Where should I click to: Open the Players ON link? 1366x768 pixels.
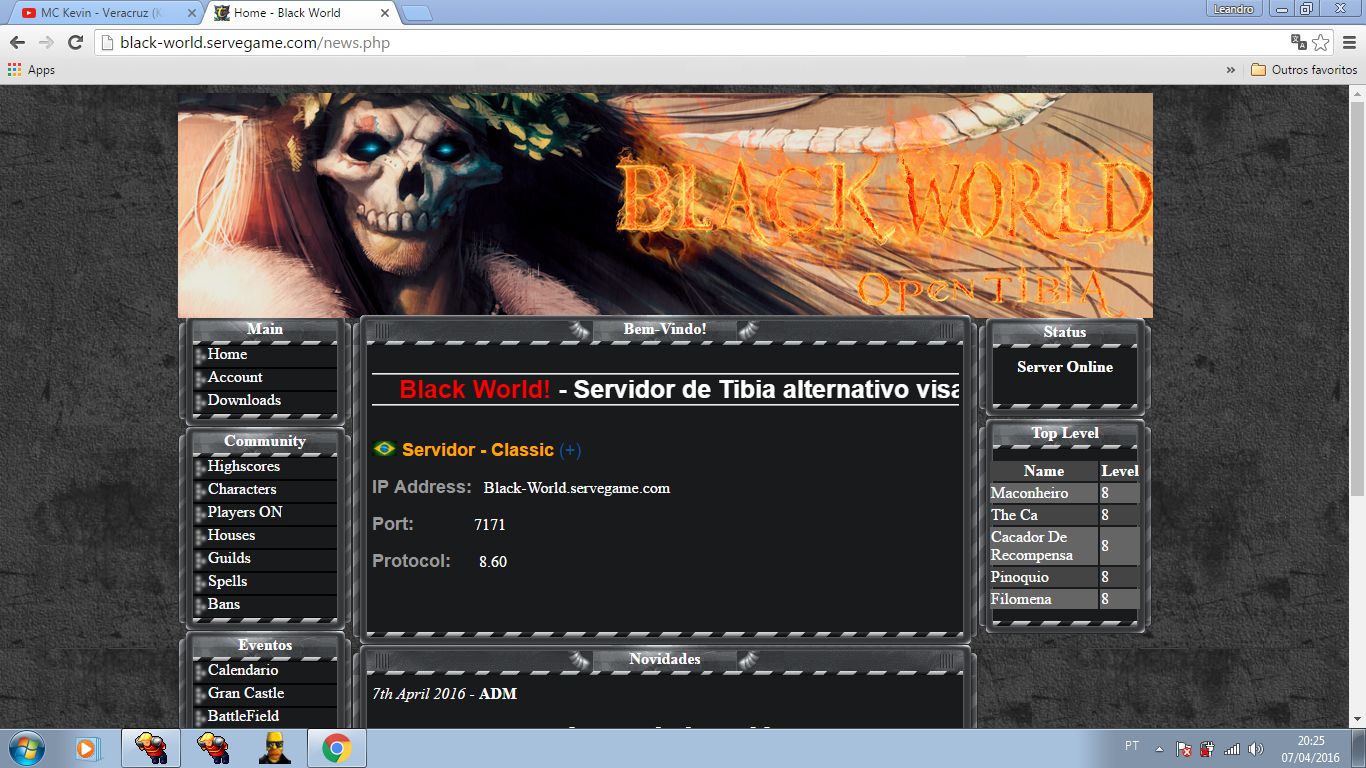[245, 512]
